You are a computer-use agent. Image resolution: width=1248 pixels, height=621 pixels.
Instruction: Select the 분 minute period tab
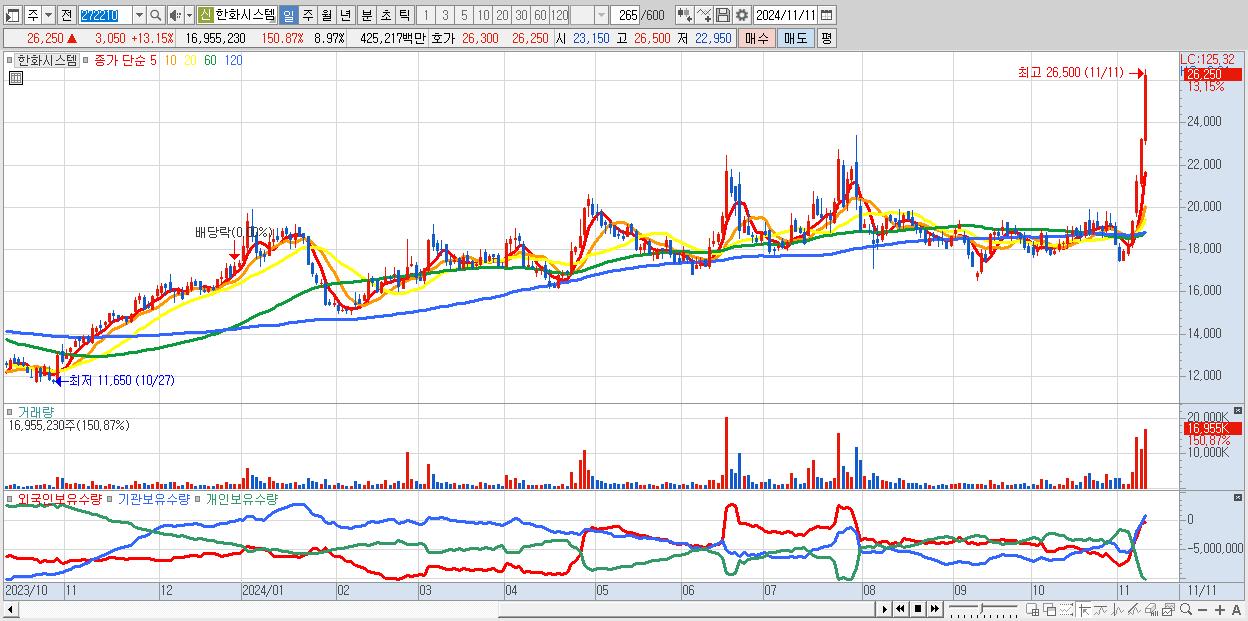pos(367,15)
